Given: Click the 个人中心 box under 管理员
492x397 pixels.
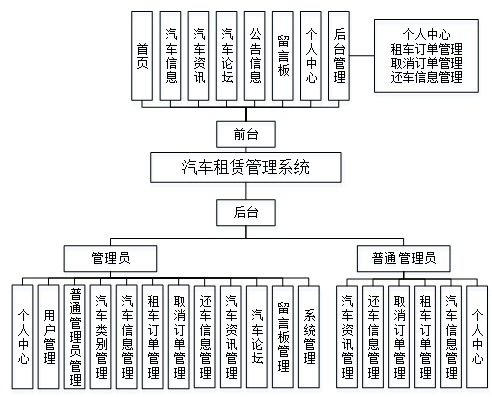Looking at the screenshot, I should (23, 337).
